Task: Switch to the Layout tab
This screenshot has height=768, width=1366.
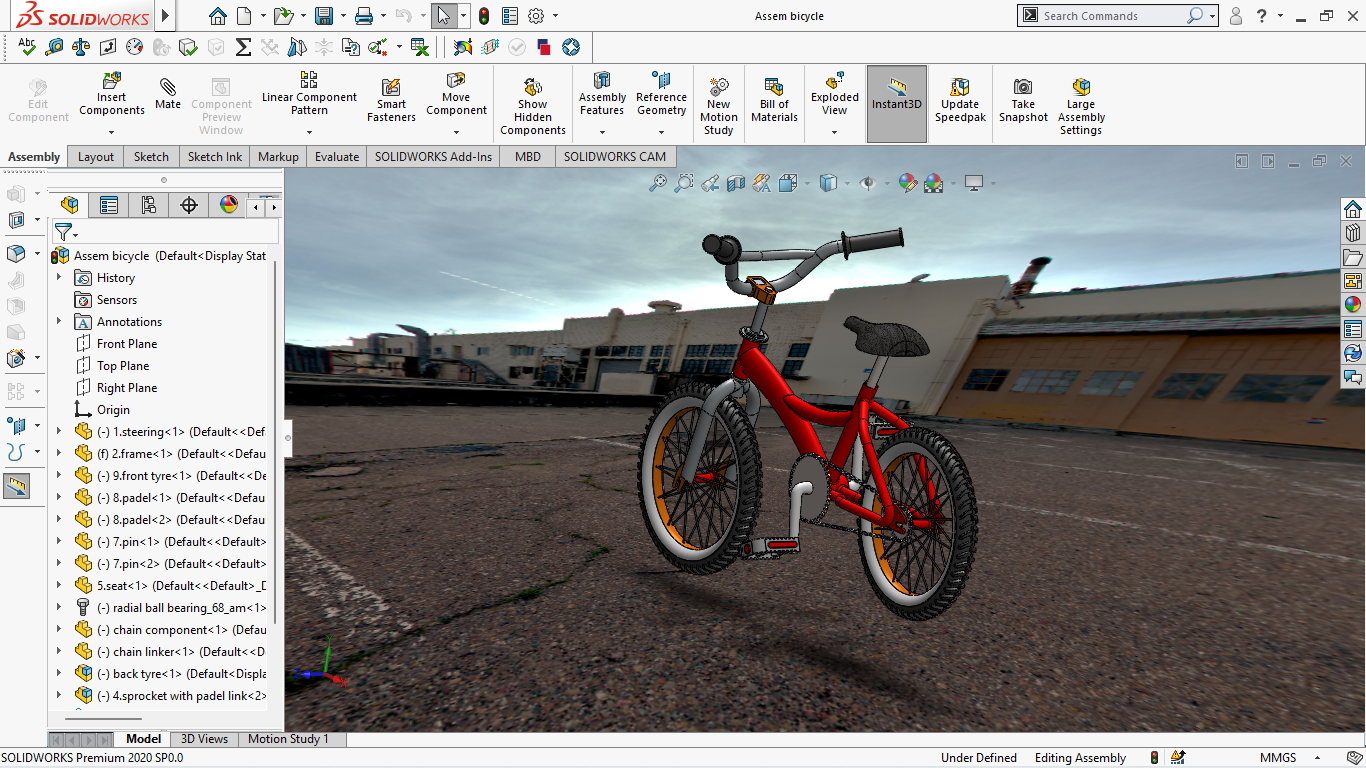Action: coord(96,156)
